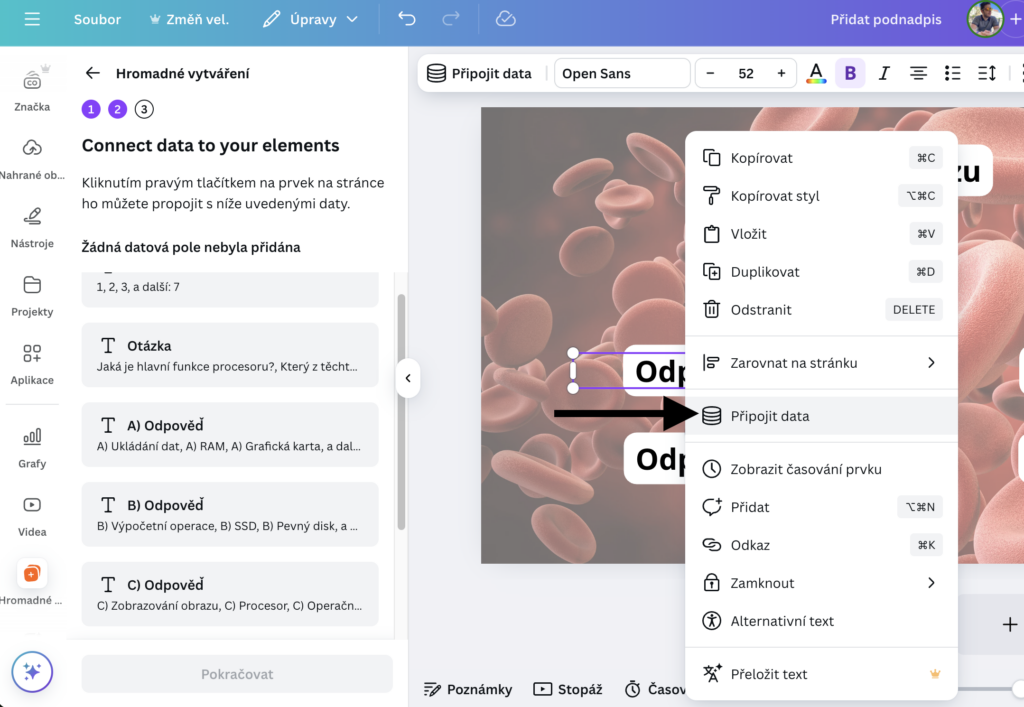Screen dimensions: 1024x707
Task: Open Značka brand sidebar tab
Action: click(x=32, y=89)
